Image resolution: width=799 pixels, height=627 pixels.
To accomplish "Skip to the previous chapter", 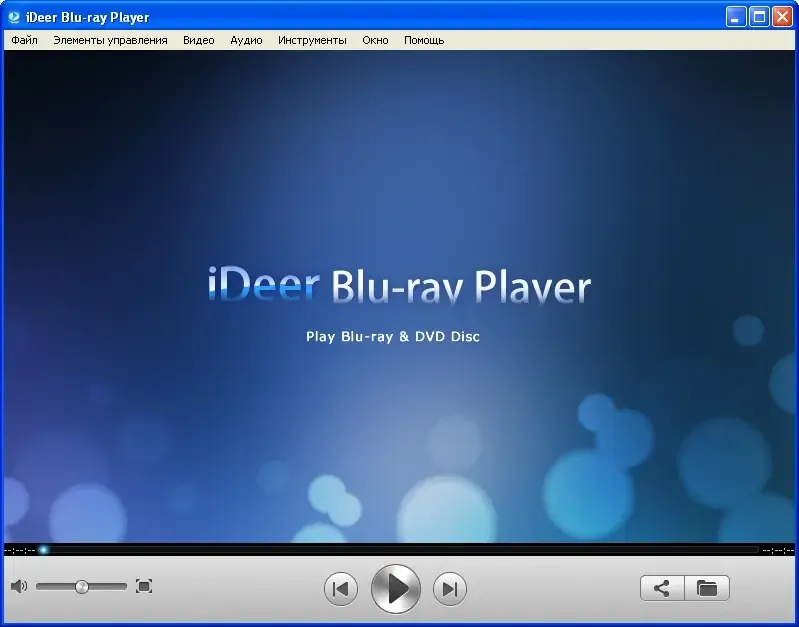I will pyautogui.click(x=341, y=589).
